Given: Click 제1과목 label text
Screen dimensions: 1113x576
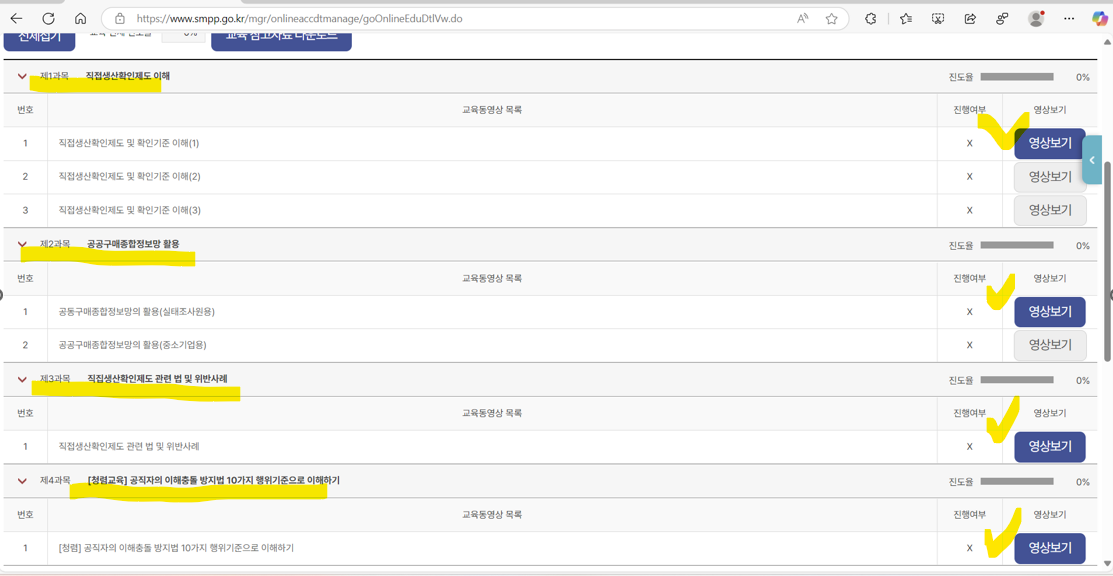Looking at the screenshot, I should [55, 76].
